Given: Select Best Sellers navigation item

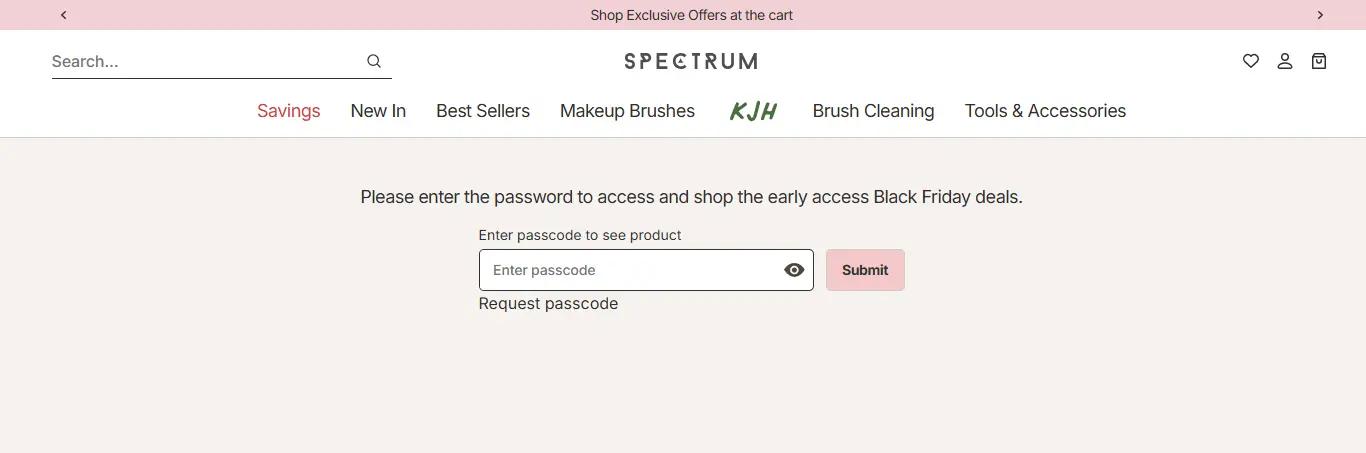Looking at the screenshot, I should coord(483,111).
